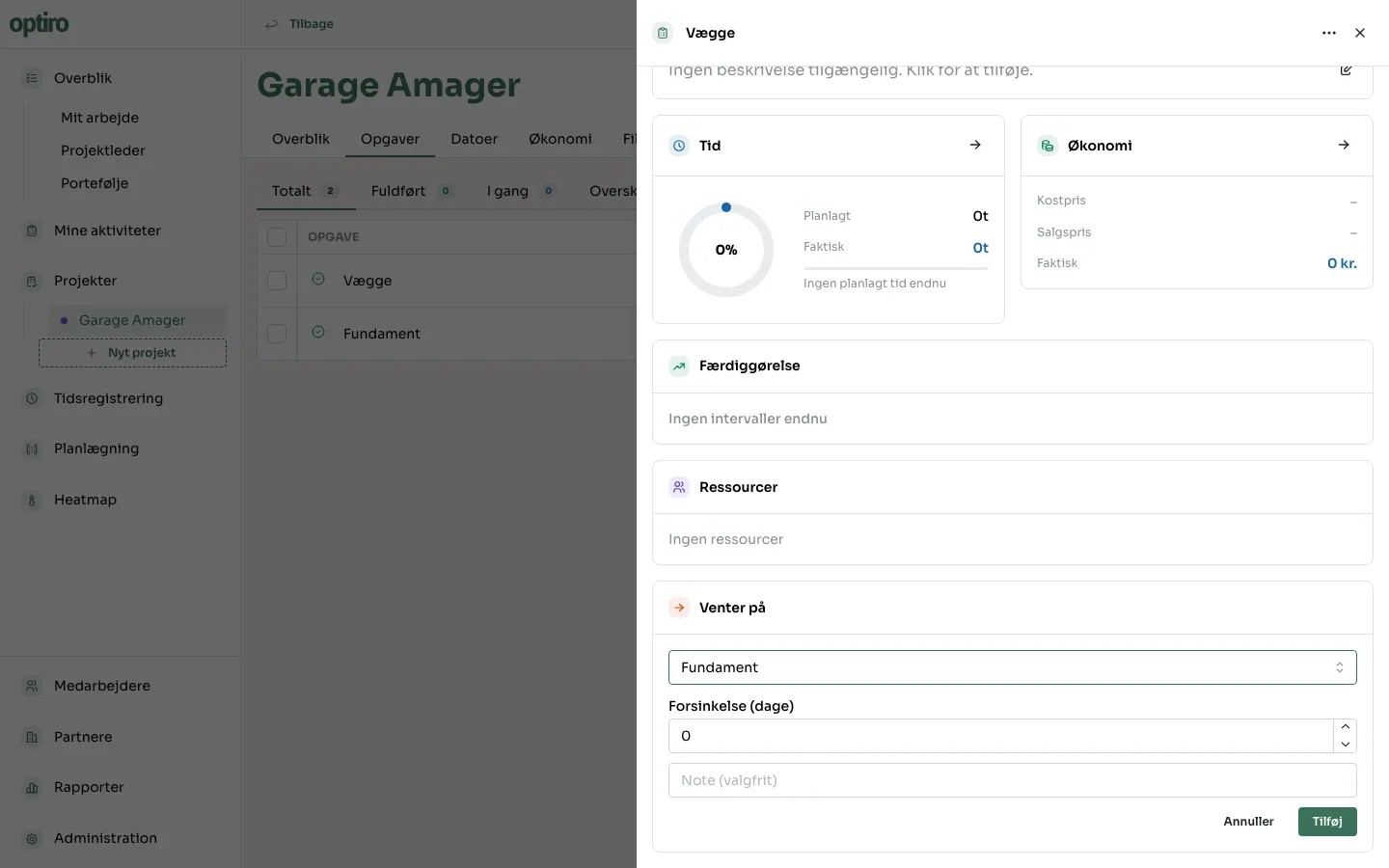This screenshot has height=868, width=1389.
Task: Open the three-dot menu in Vægge panel
Action: tap(1329, 33)
